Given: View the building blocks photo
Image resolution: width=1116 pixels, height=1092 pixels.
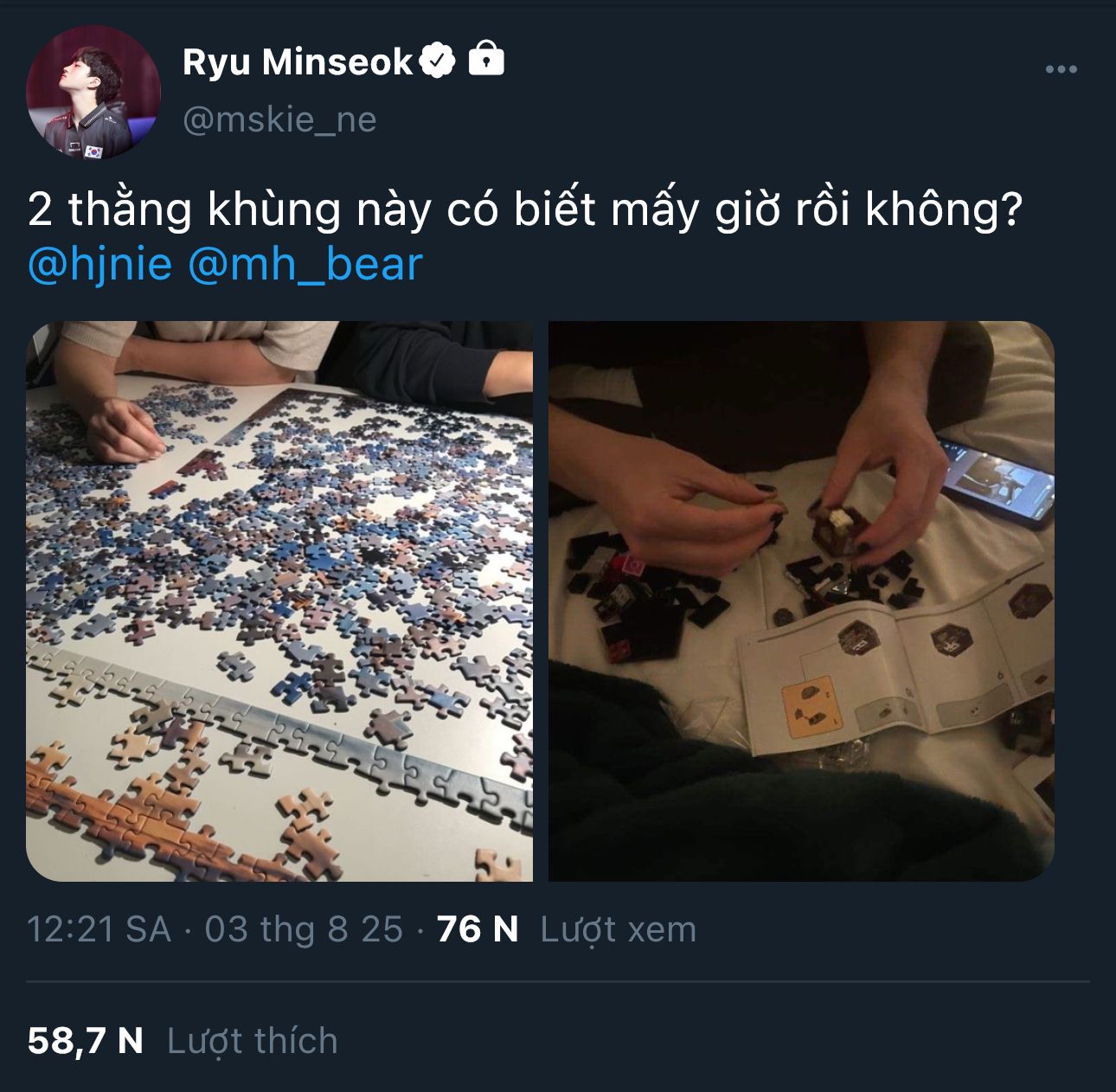Looking at the screenshot, I should pyautogui.click(x=801, y=601).
